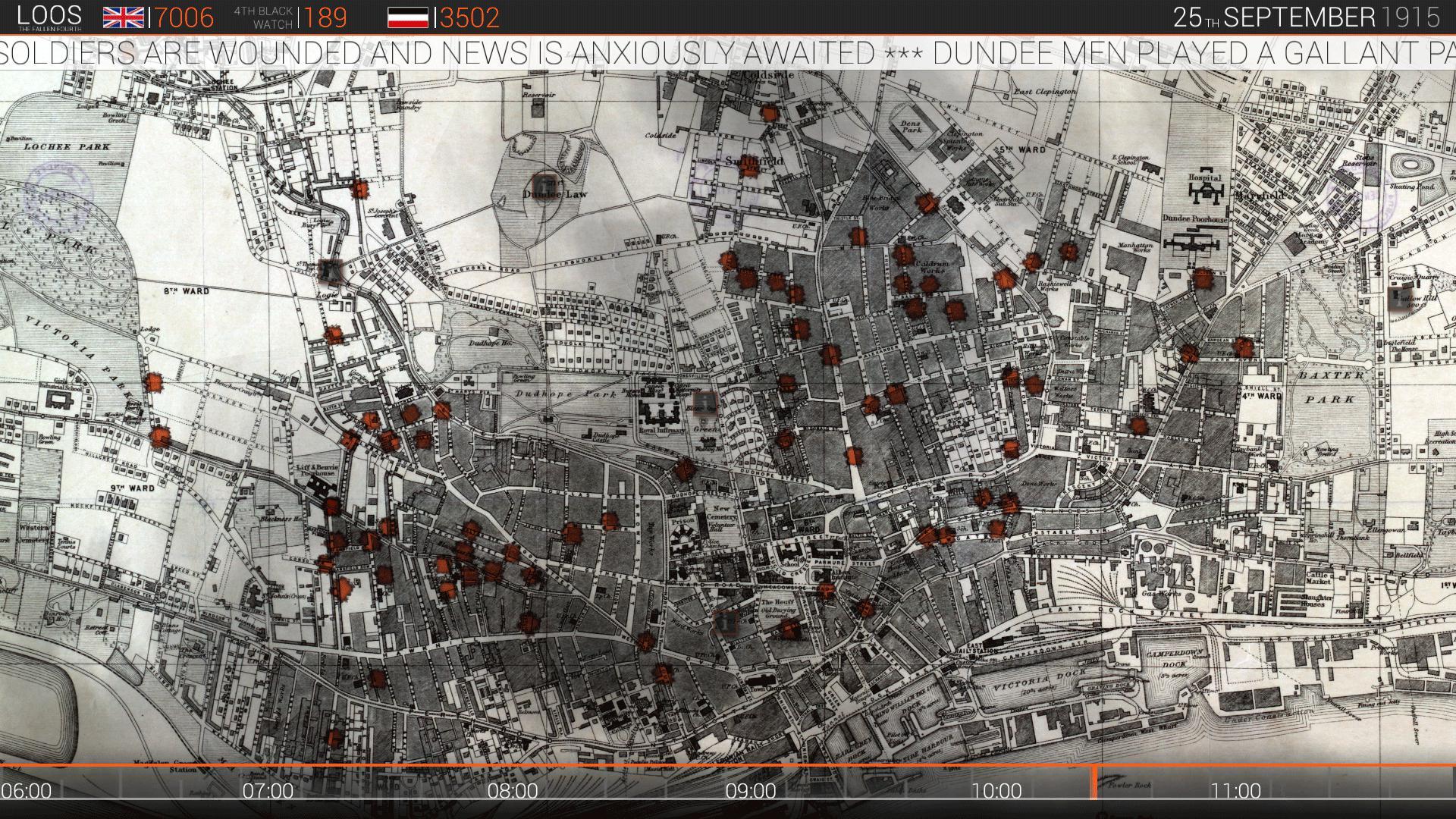
Task: Click the 25th September 1915 date
Action: click(1306, 17)
